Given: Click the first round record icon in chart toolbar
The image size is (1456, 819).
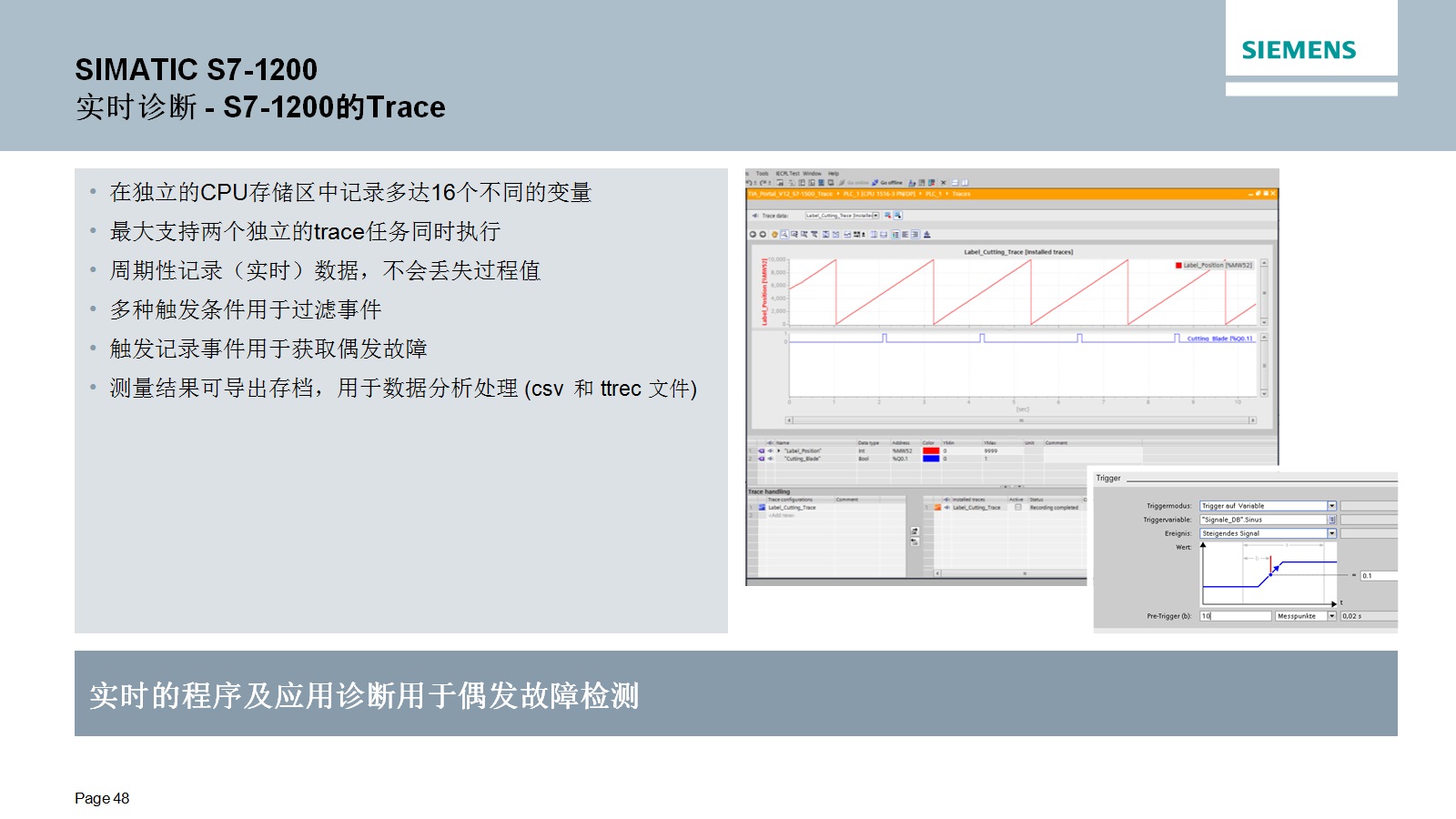Looking at the screenshot, I should 753,235.
